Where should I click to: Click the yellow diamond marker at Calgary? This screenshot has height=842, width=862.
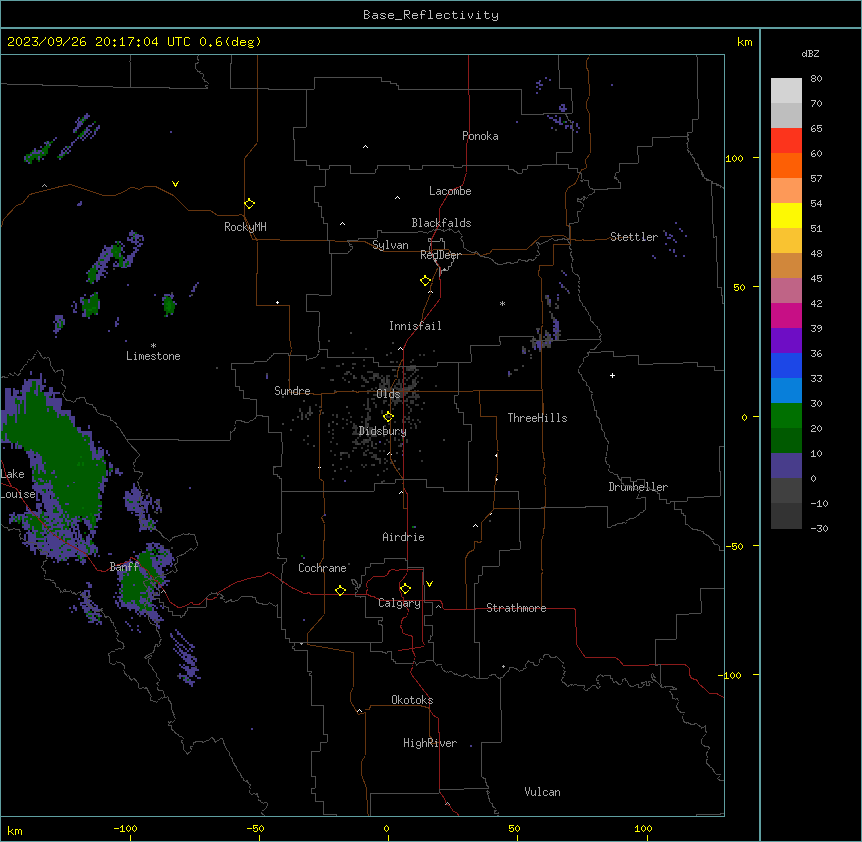coord(405,589)
